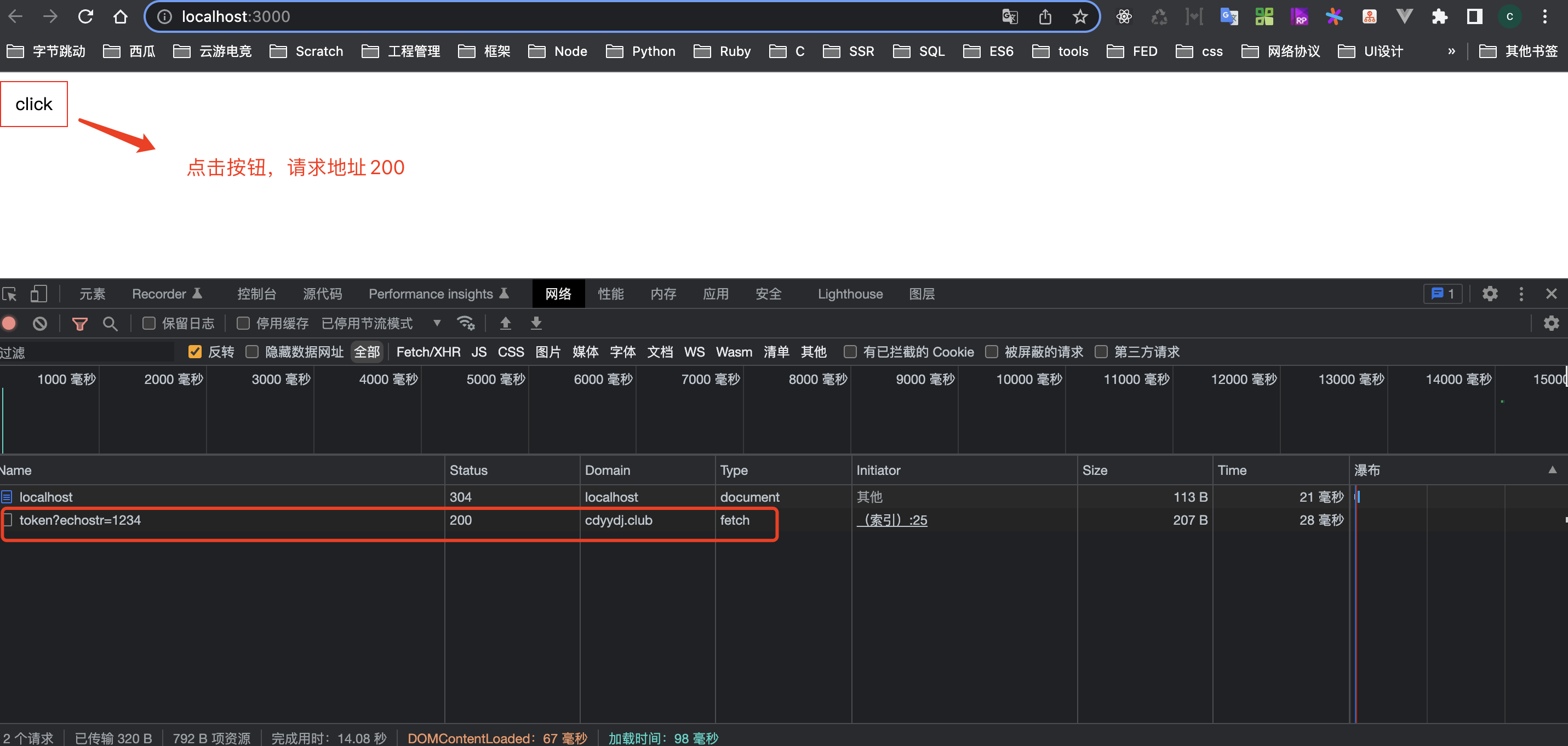The height and width of the screenshot is (746, 1568).
Task: Enable the 停用缓存 checkbox
Action: (243, 323)
